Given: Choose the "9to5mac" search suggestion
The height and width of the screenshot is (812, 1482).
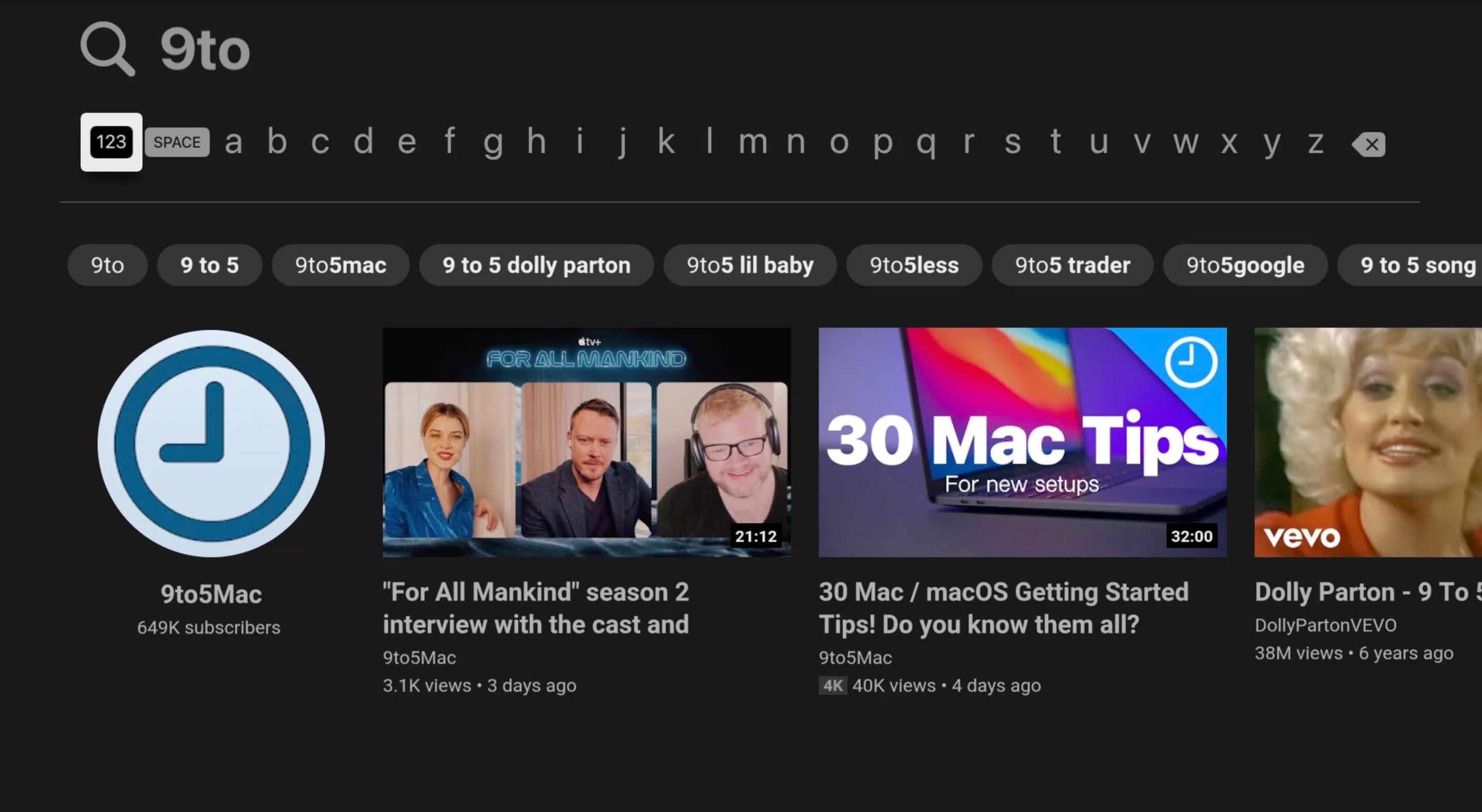Looking at the screenshot, I should 341,265.
